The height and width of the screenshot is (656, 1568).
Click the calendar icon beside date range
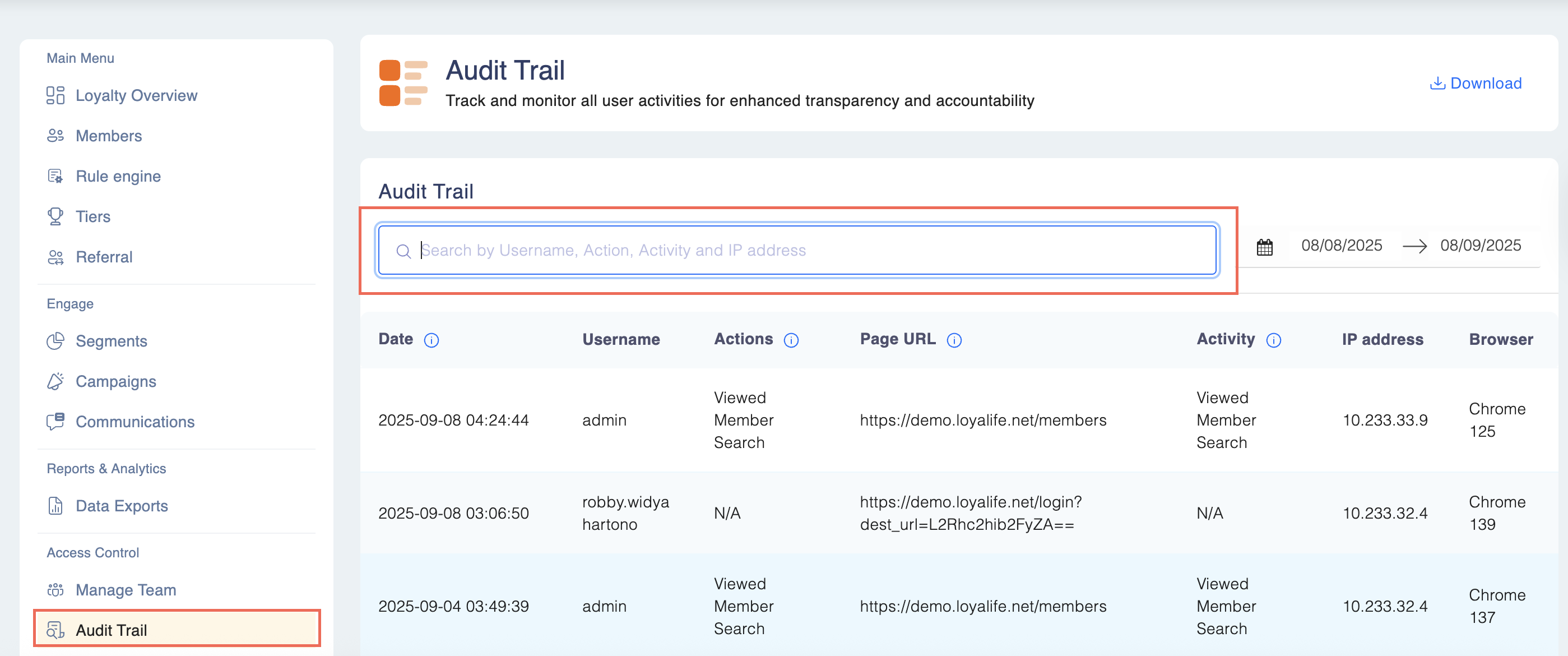pyautogui.click(x=1264, y=247)
